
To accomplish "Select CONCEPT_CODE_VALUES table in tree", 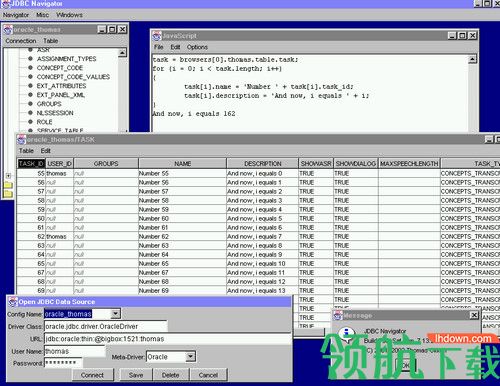I will click(73, 77).
